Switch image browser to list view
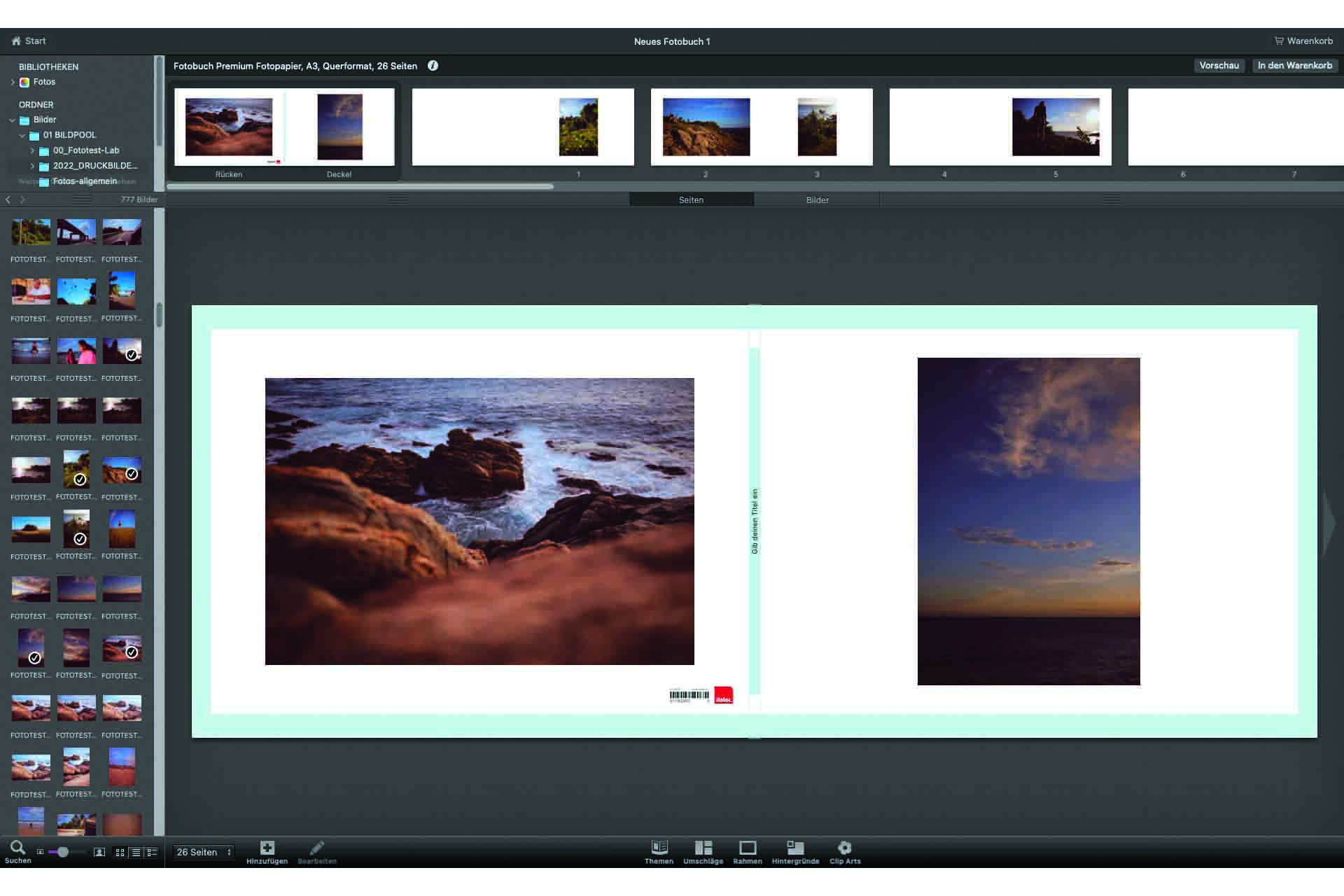The width and height of the screenshot is (1344, 896). coord(136,852)
